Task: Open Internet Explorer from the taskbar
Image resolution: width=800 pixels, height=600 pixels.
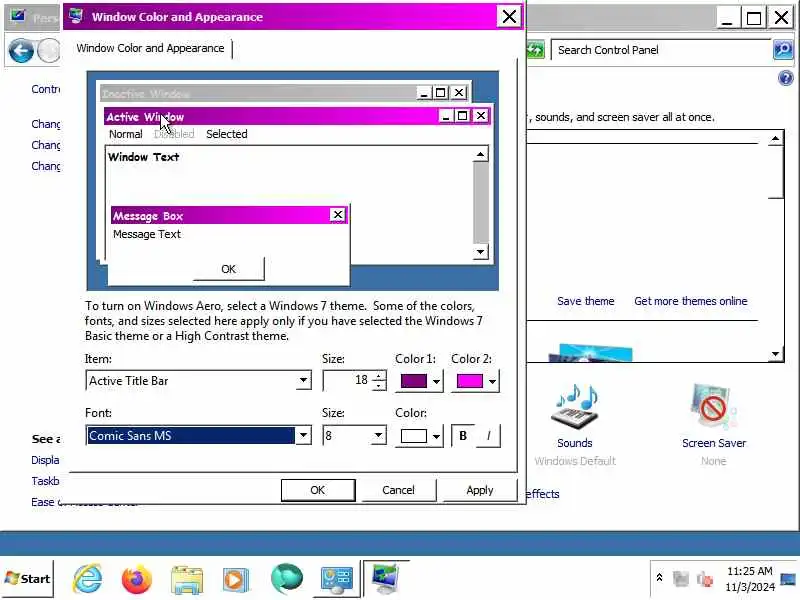Action: click(x=88, y=579)
